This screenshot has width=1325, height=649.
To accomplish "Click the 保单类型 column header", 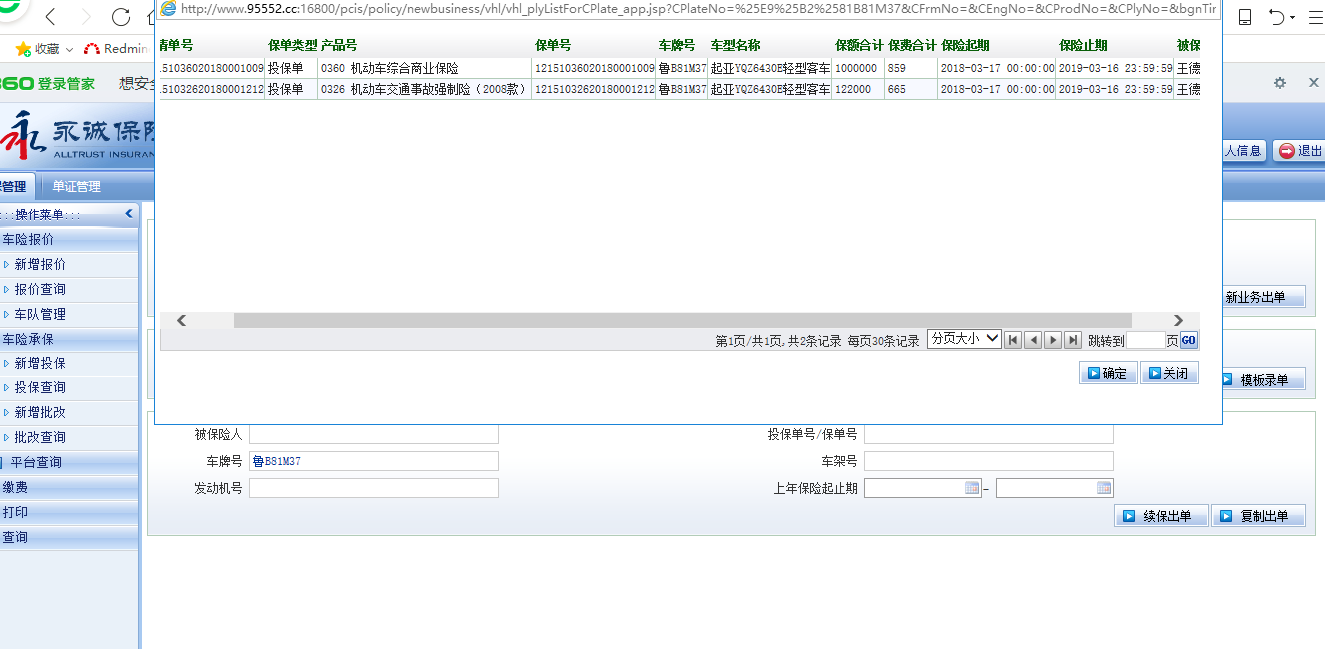I will [292, 46].
